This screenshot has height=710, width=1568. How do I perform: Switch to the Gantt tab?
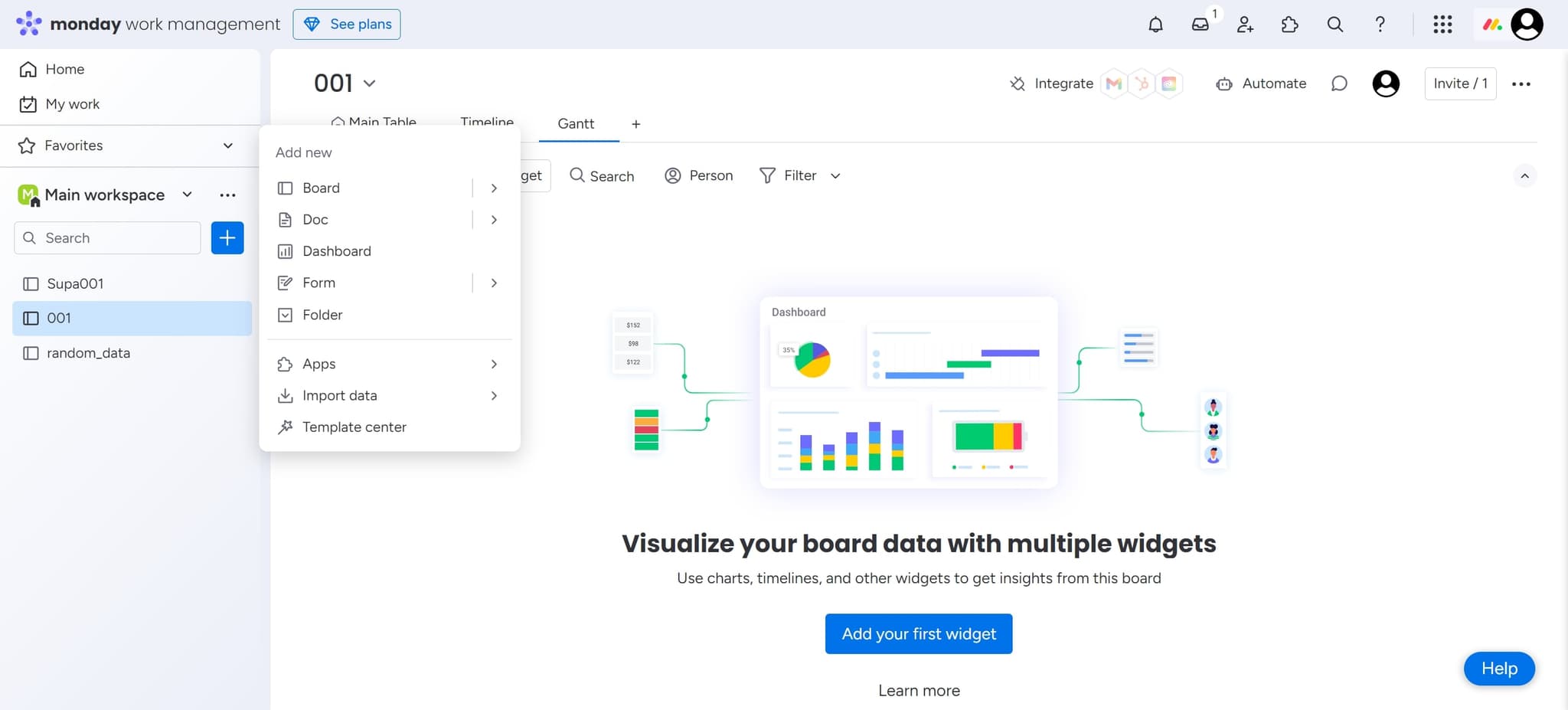coord(576,124)
